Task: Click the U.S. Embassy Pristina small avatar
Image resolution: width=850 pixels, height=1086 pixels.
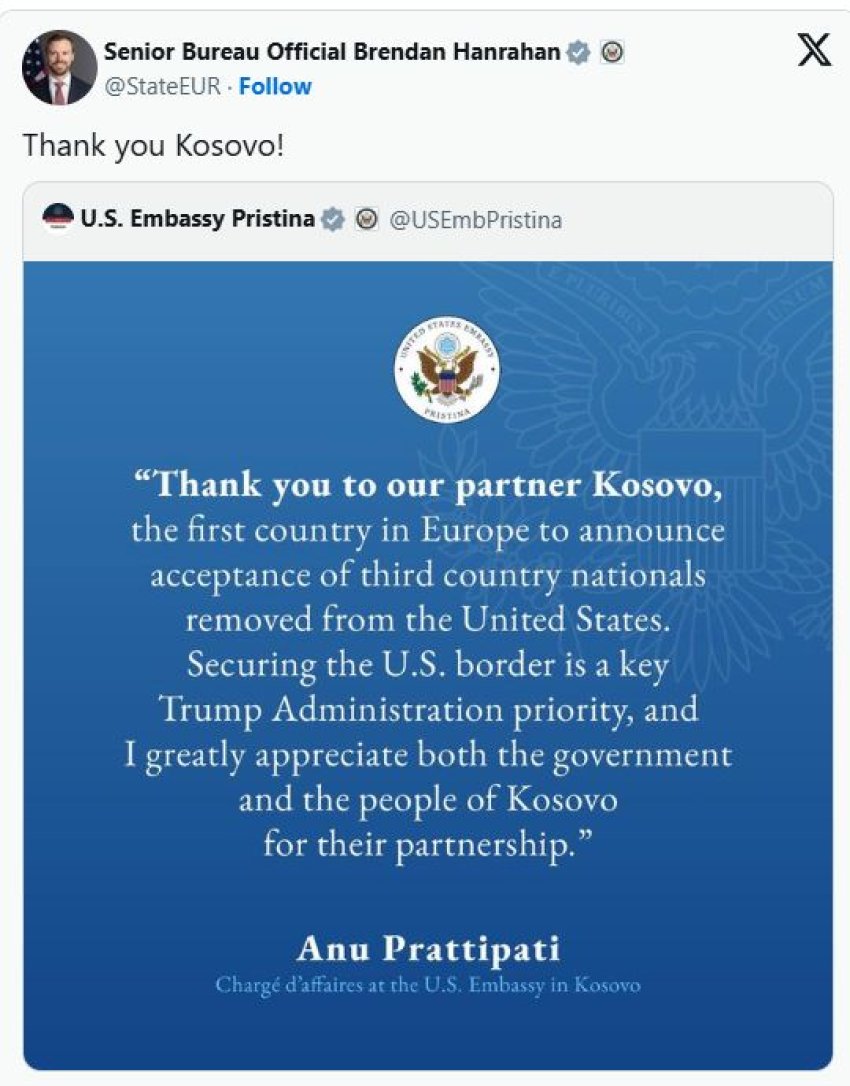Action: 59,218
